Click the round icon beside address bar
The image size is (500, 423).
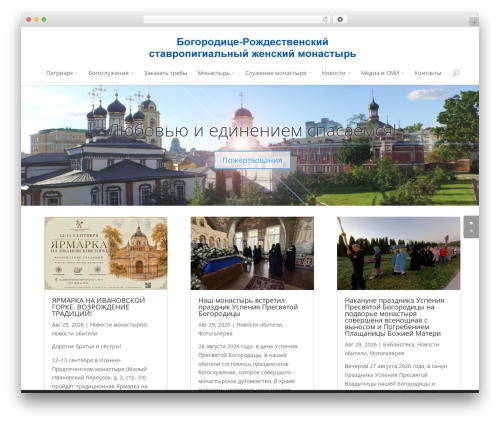pos(340,20)
